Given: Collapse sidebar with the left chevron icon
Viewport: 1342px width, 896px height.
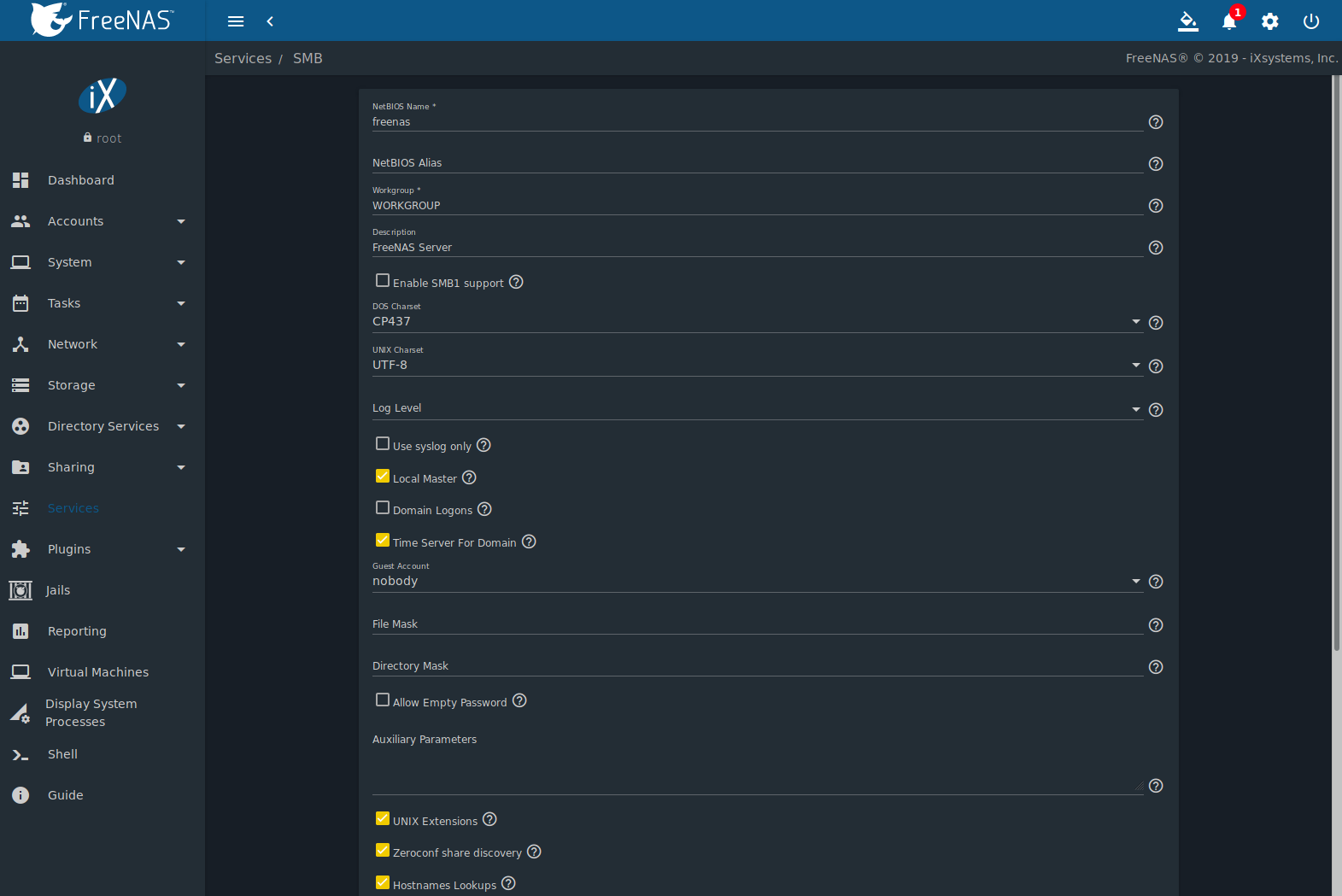Looking at the screenshot, I should pyautogui.click(x=270, y=21).
